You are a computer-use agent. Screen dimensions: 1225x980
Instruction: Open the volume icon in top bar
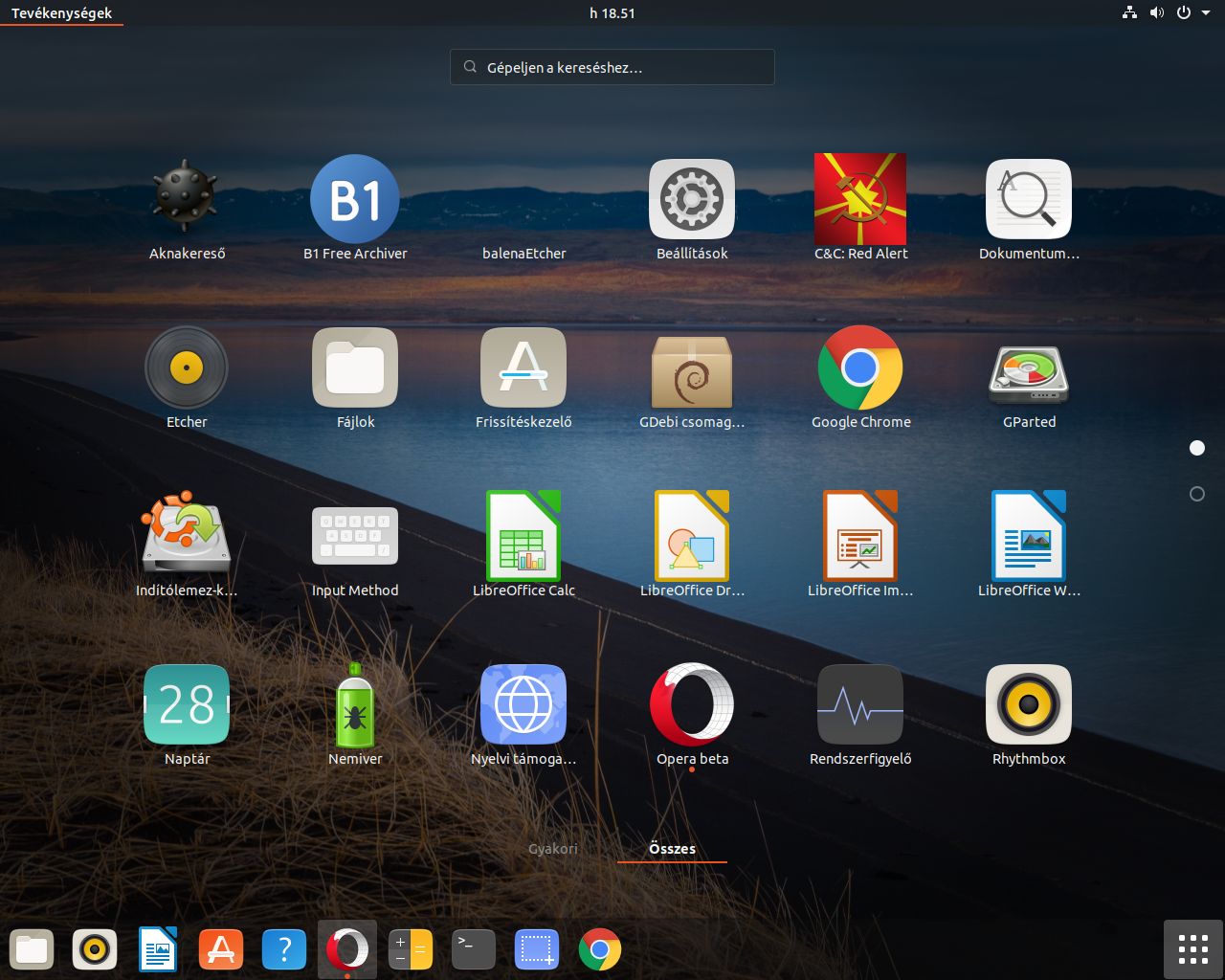[1156, 13]
